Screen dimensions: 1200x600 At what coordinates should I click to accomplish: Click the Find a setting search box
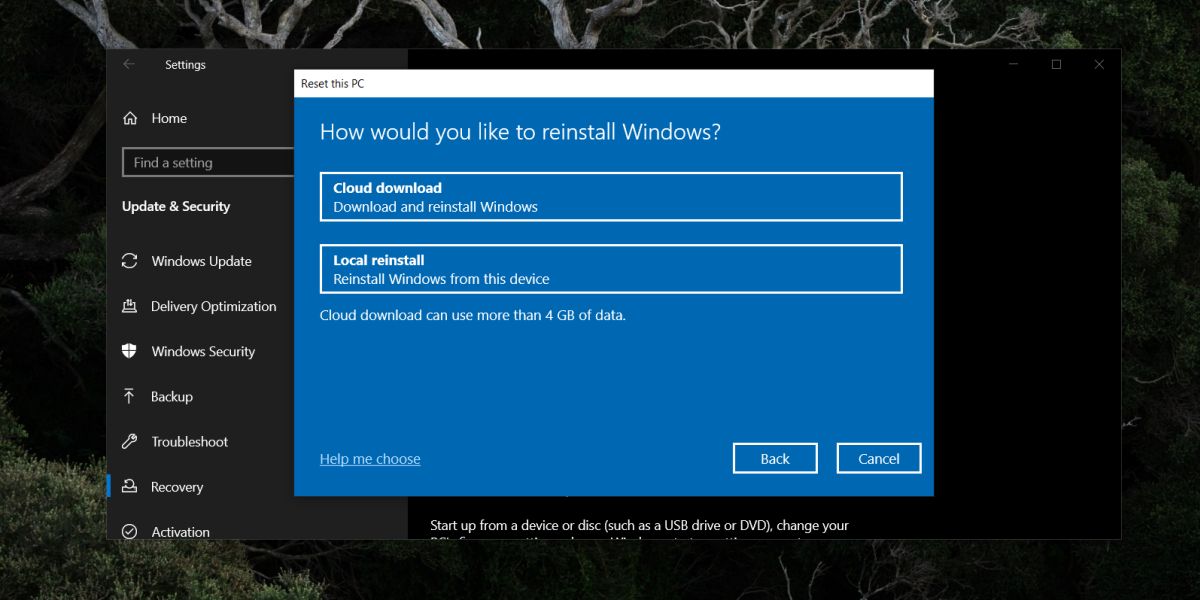tap(207, 162)
